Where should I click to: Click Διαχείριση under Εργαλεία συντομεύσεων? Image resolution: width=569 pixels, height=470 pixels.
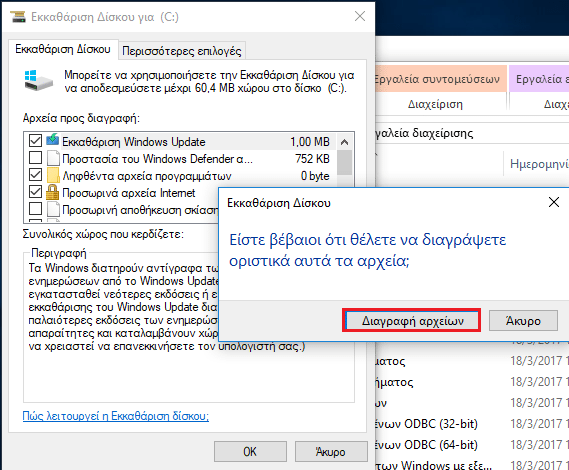click(x=435, y=104)
